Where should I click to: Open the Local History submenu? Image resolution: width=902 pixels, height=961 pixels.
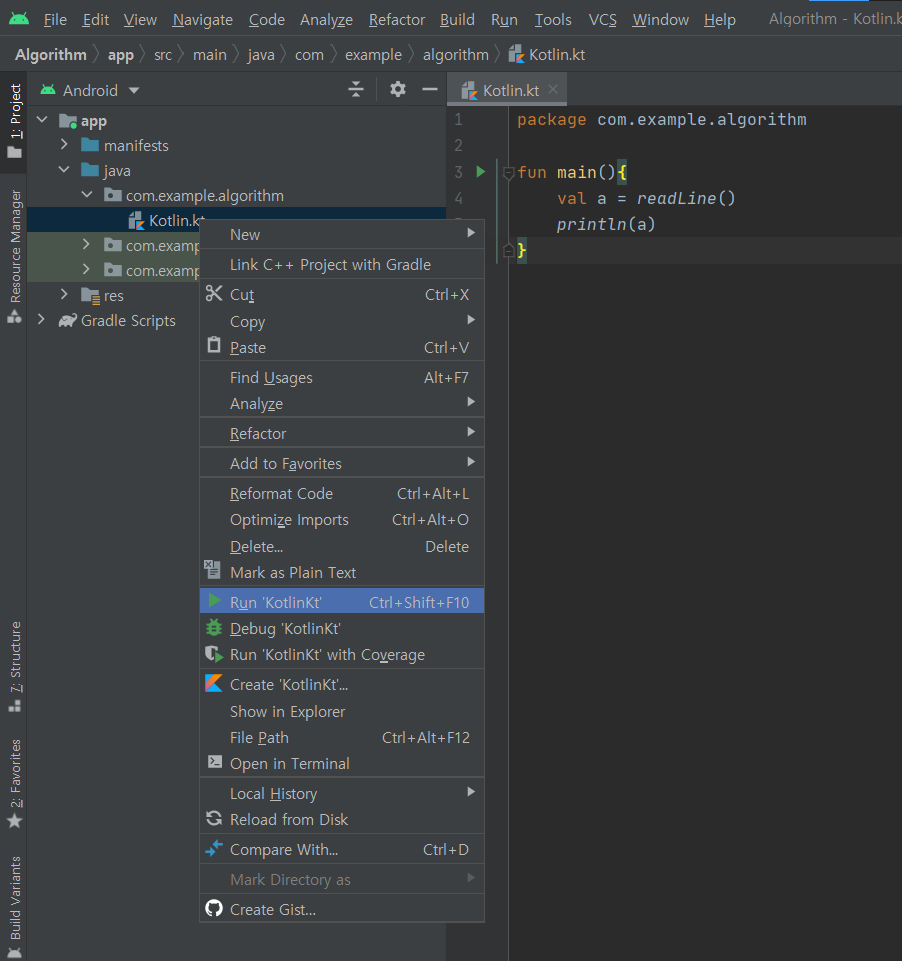click(342, 793)
